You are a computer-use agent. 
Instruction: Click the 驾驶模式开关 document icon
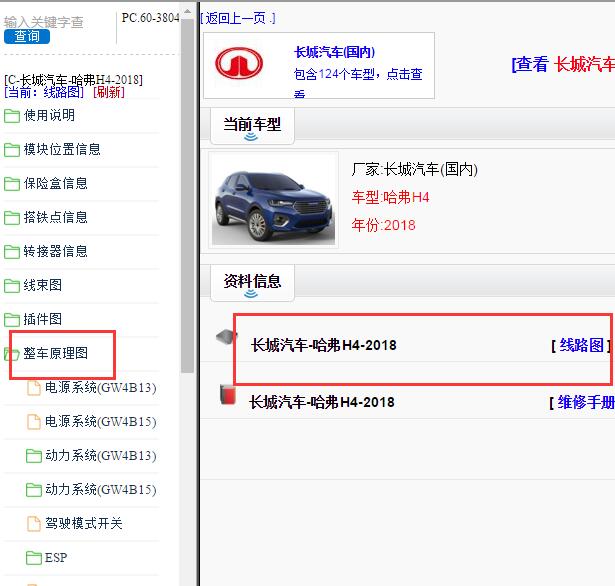click(34, 524)
